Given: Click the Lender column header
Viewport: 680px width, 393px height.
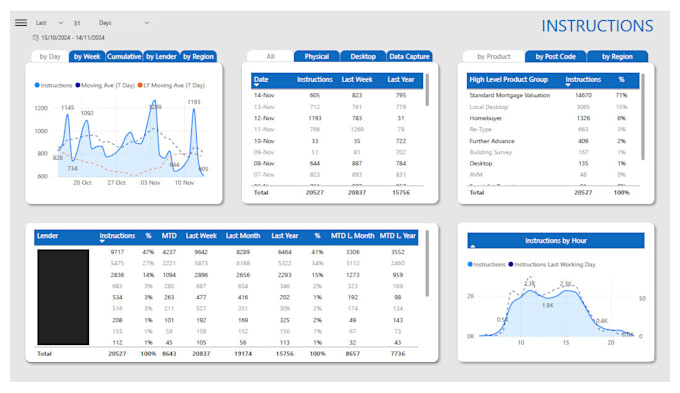Looking at the screenshot, I should tap(48, 236).
